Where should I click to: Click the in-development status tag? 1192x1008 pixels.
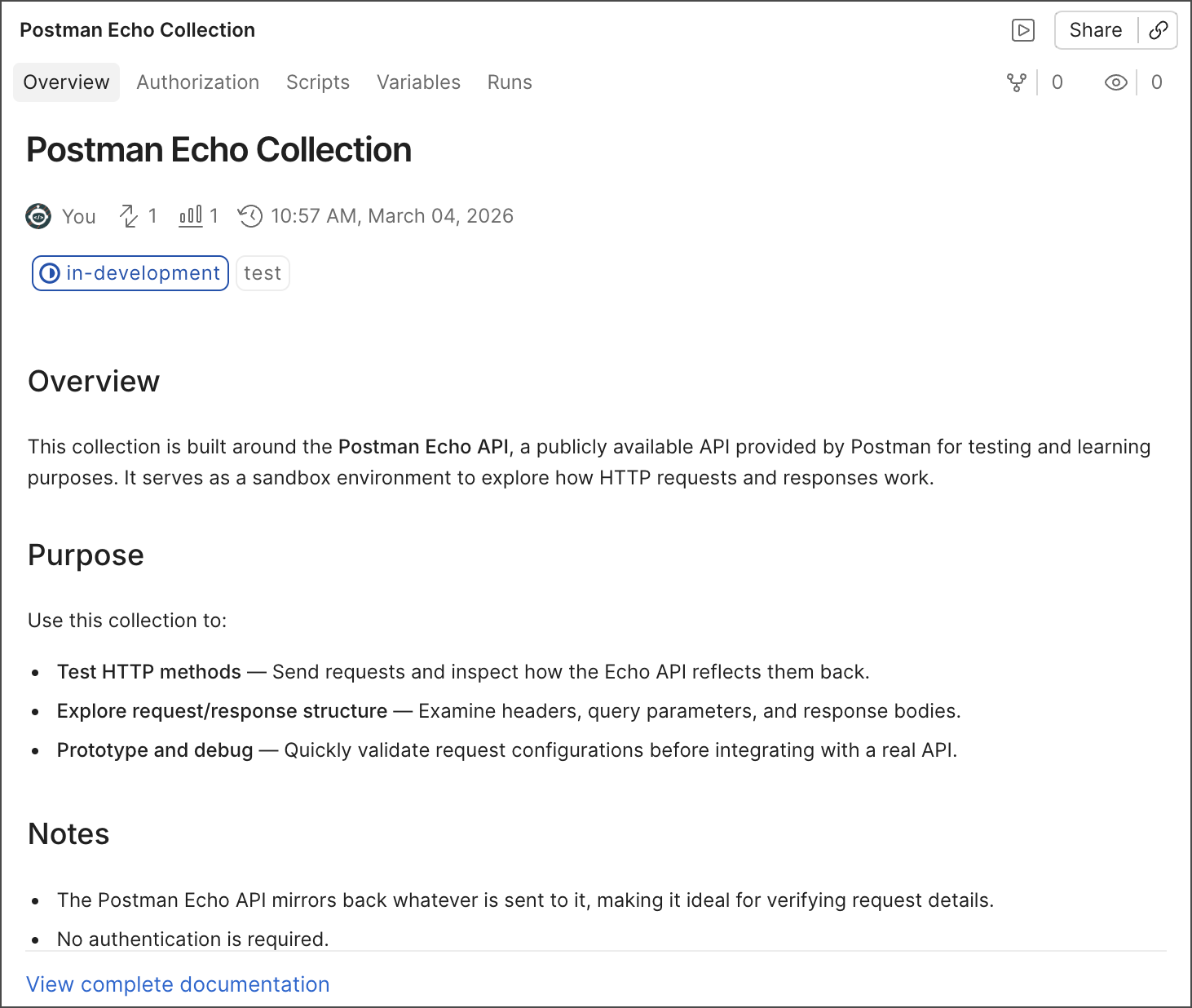coord(142,273)
